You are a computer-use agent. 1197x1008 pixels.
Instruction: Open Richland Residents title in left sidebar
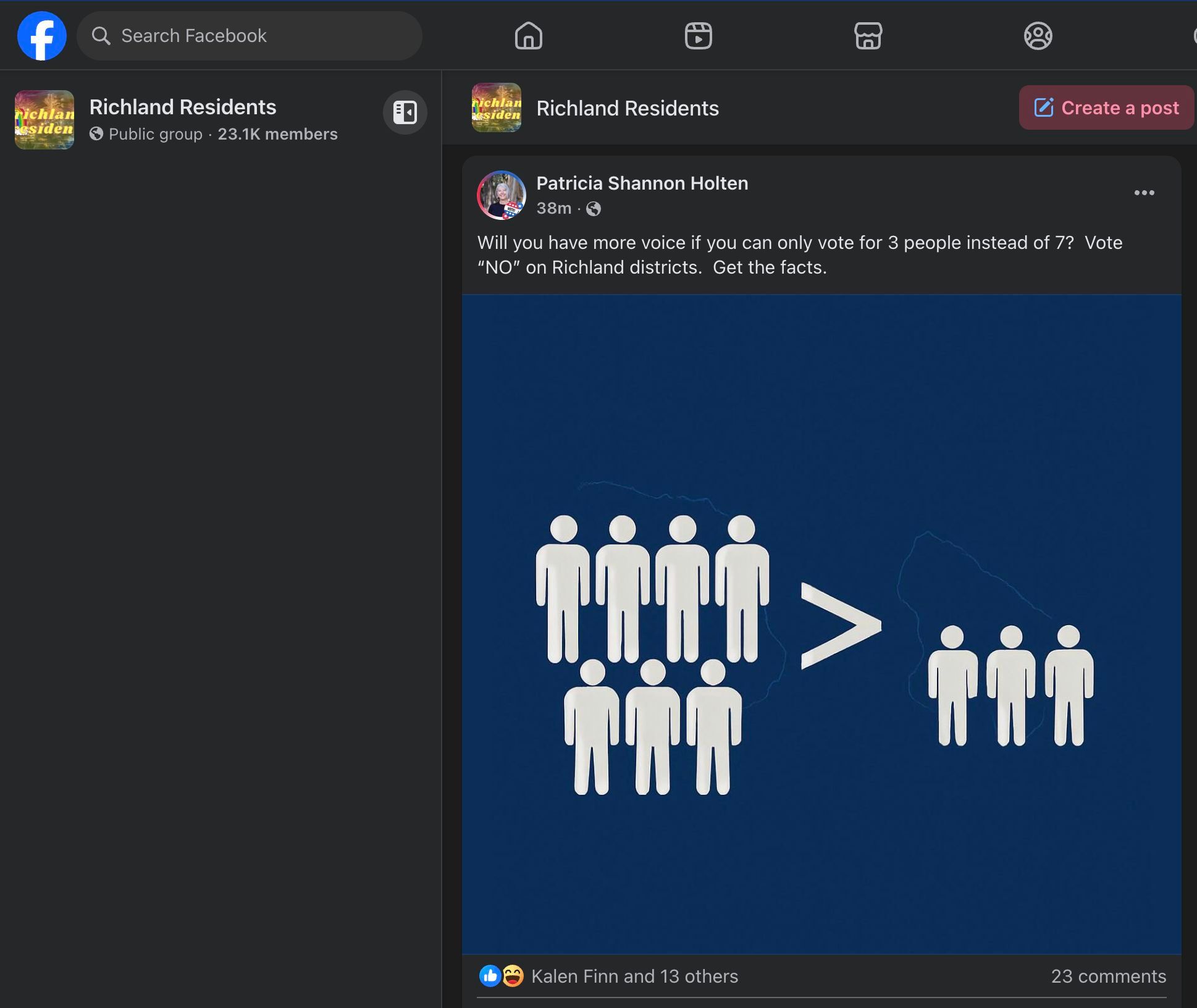(x=183, y=107)
